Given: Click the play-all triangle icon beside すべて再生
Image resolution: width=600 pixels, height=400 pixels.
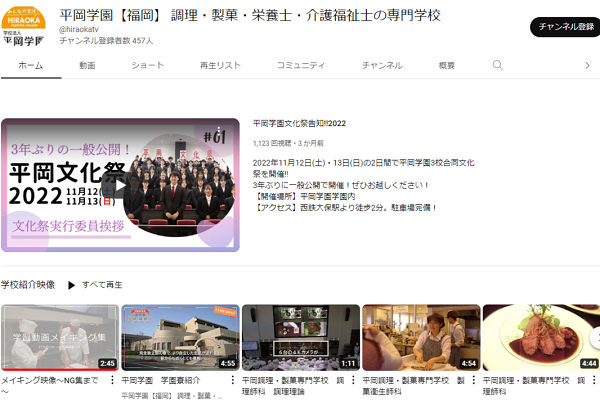Looking at the screenshot, I should point(71,285).
